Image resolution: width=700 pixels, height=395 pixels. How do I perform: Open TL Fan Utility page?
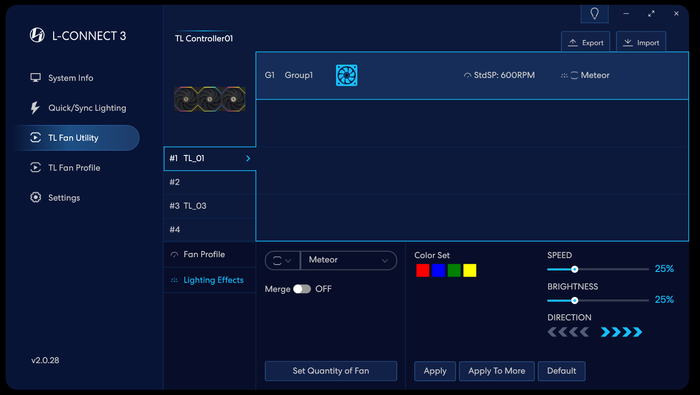coord(77,137)
